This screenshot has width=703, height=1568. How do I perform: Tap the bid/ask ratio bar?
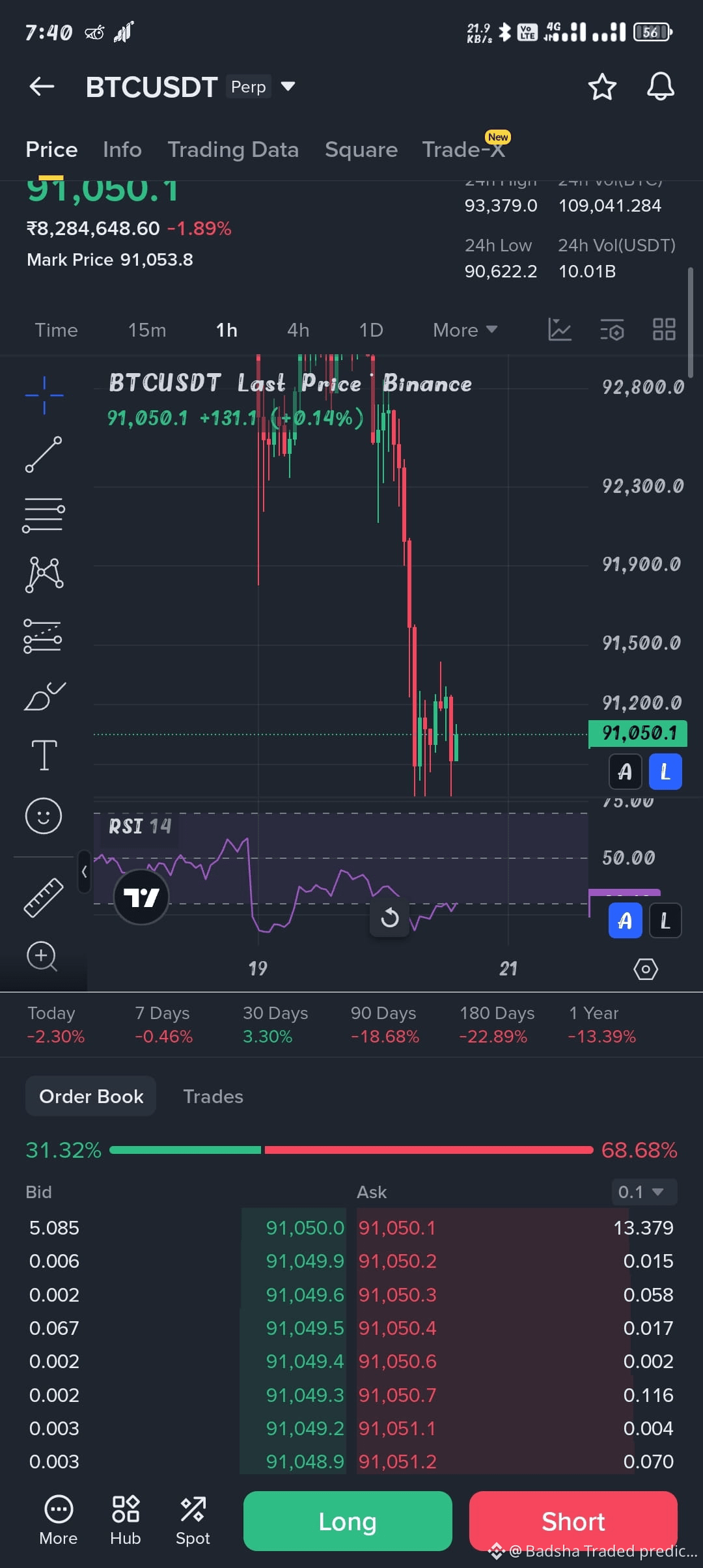(x=351, y=1150)
